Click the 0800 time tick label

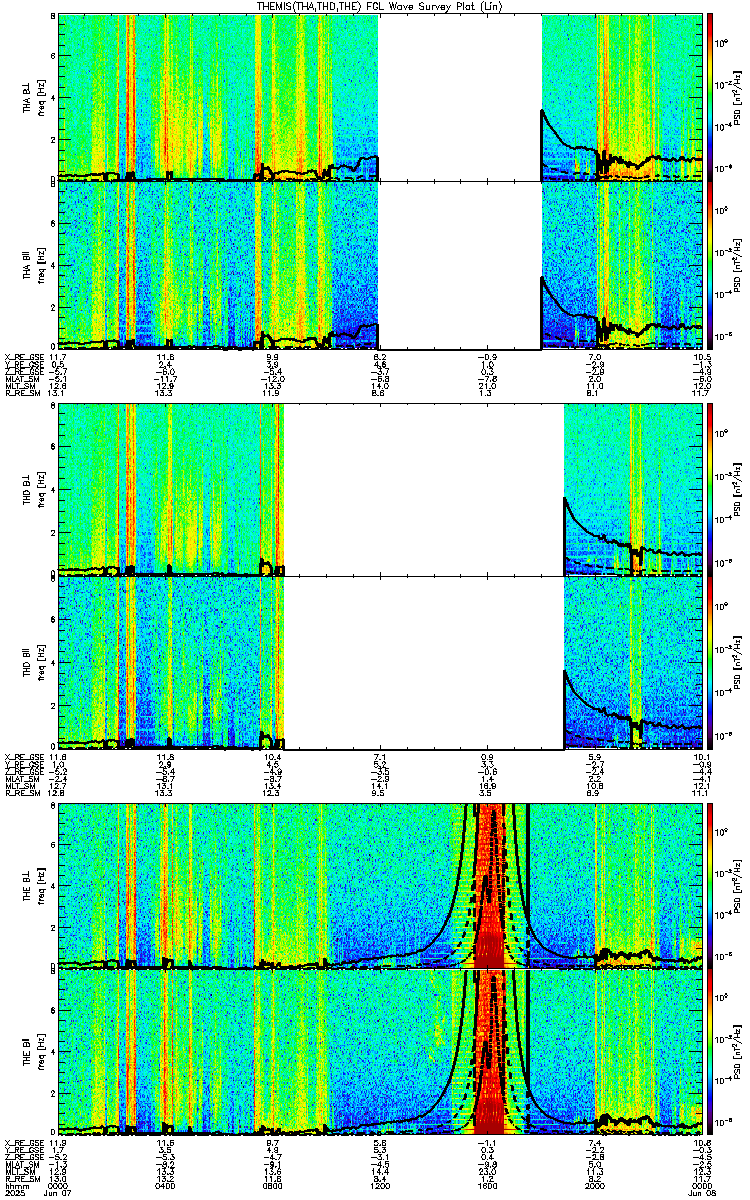[273, 1186]
